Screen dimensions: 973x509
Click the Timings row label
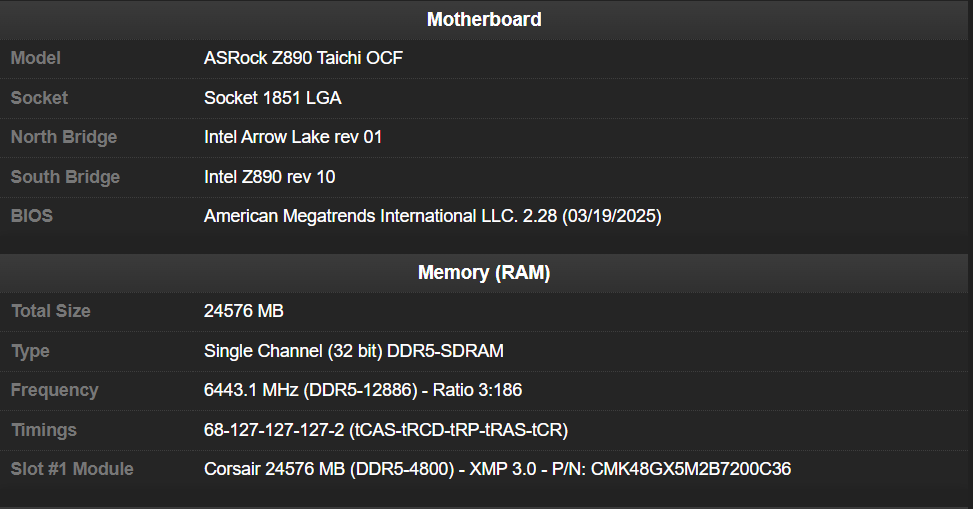[43, 430]
